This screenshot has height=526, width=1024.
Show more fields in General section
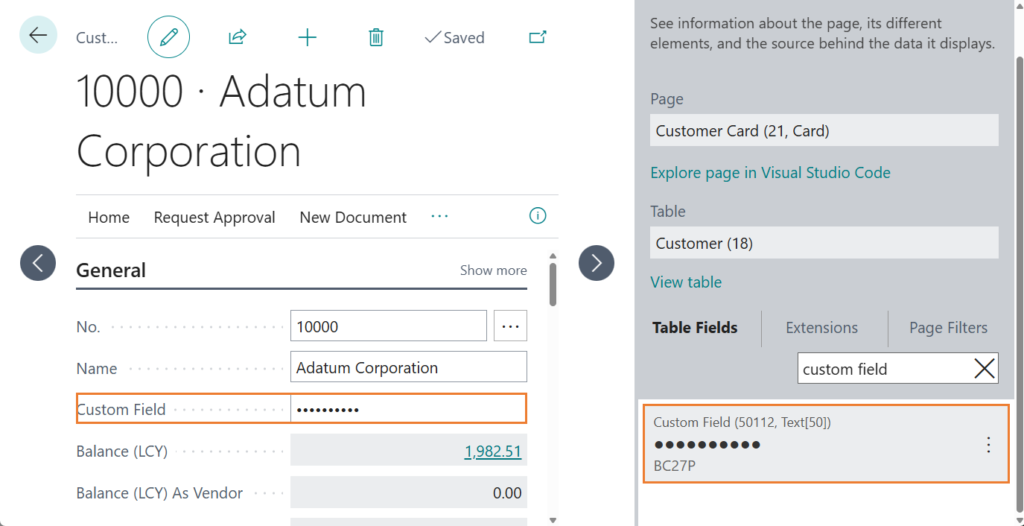(493, 270)
